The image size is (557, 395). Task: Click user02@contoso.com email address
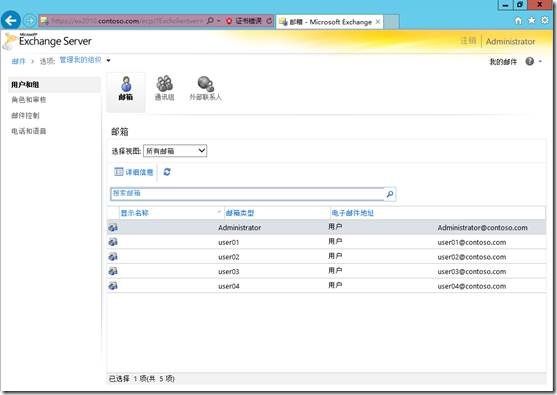(x=472, y=257)
